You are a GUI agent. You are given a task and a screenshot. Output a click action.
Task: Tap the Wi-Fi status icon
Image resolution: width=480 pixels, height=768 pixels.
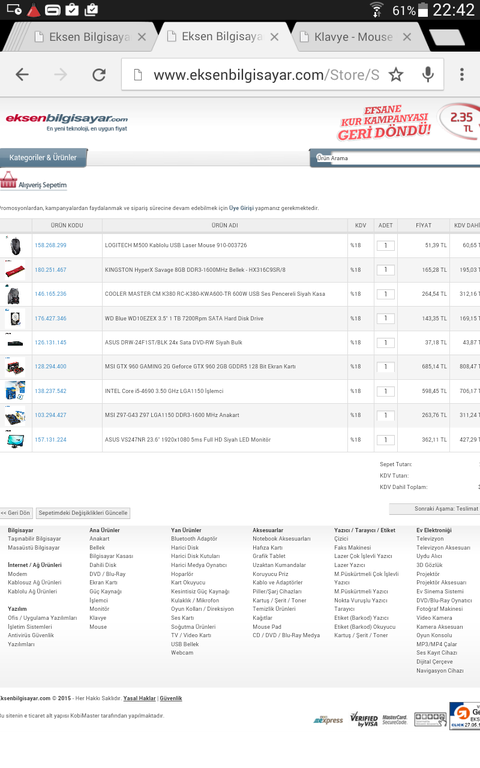tap(377, 10)
